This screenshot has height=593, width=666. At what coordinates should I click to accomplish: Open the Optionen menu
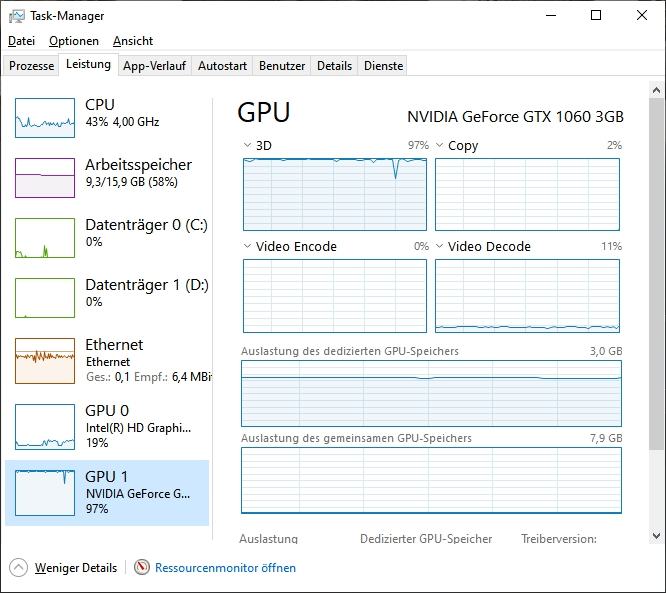(x=74, y=41)
